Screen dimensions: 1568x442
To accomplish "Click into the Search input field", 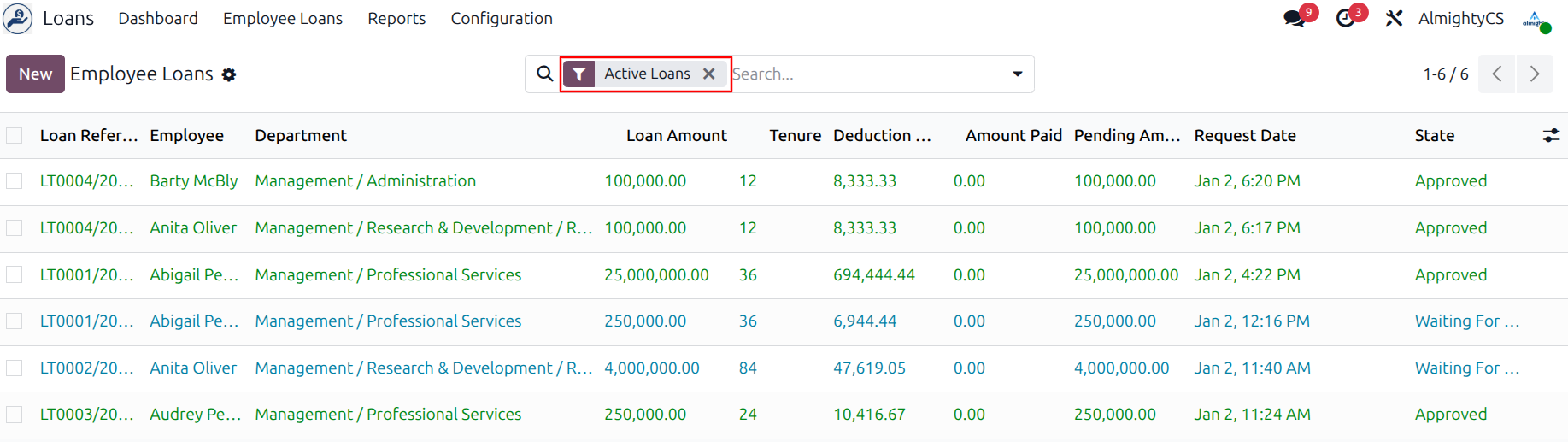I will [863, 74].
